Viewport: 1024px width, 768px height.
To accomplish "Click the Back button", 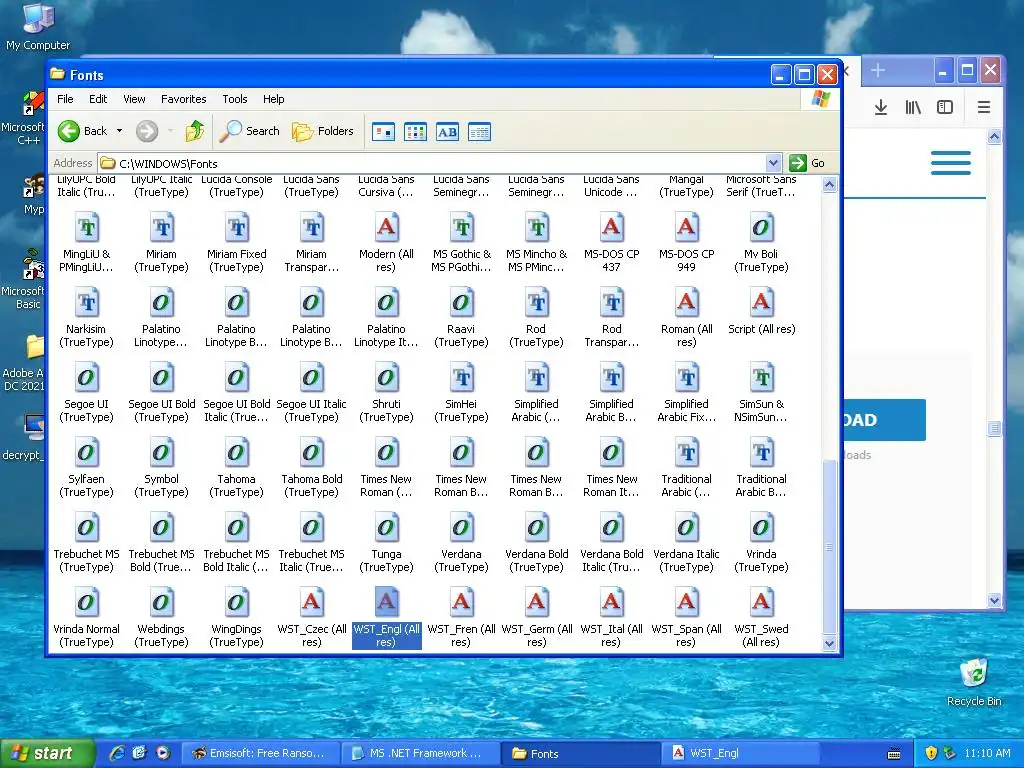I will 83,131.
